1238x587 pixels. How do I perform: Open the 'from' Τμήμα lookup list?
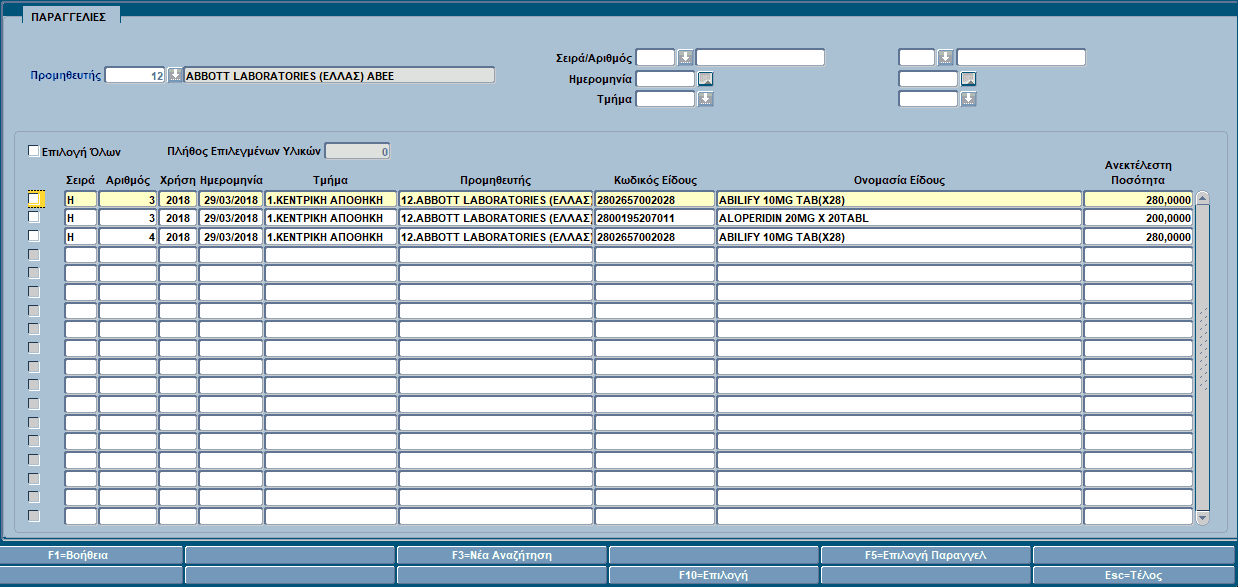(705, 99)
